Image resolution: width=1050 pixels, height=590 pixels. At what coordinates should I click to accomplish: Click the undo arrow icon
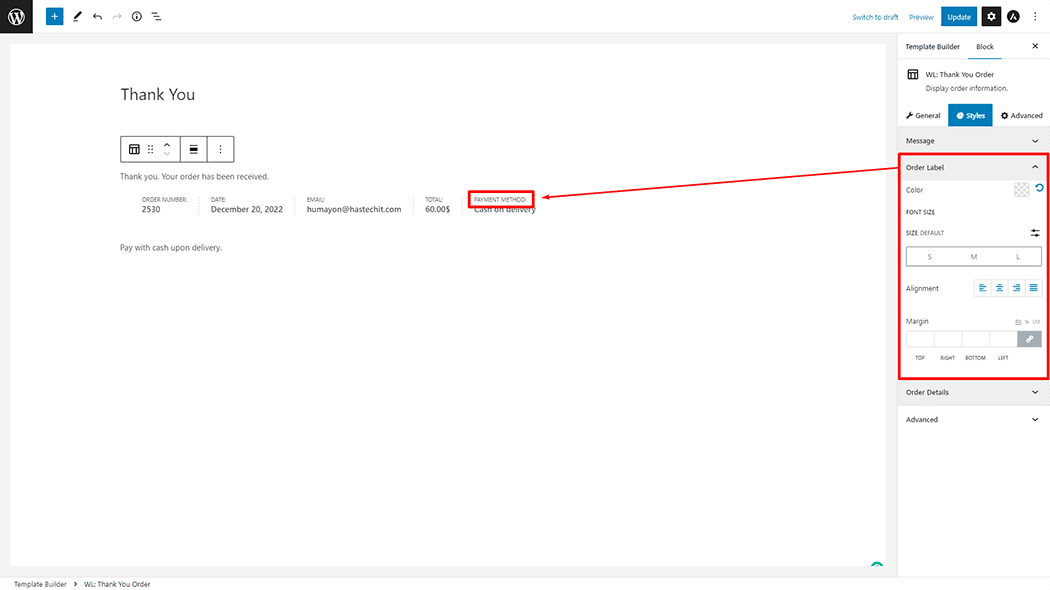[x=97, y=17]
